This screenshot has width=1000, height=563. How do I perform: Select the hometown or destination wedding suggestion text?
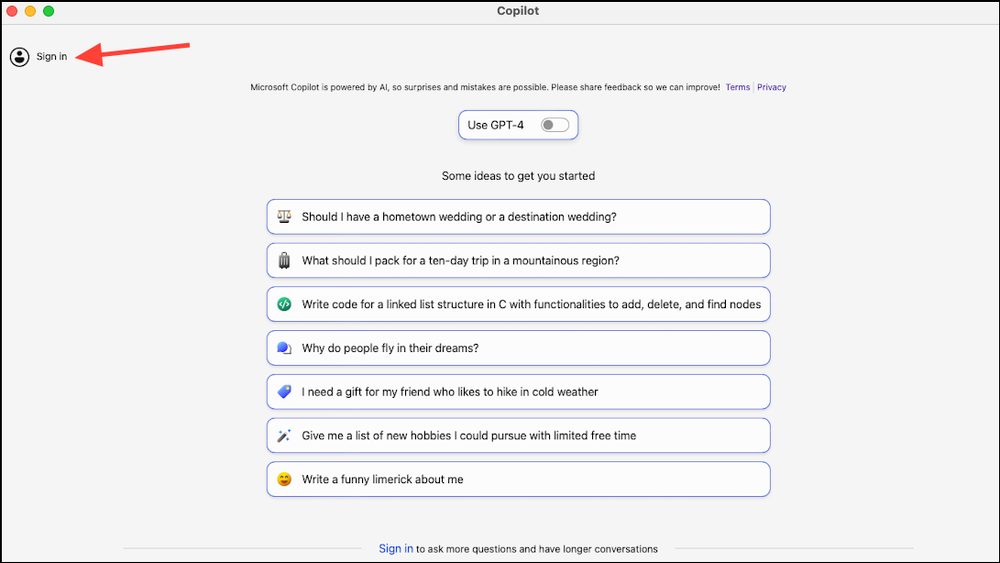(459, 216)
